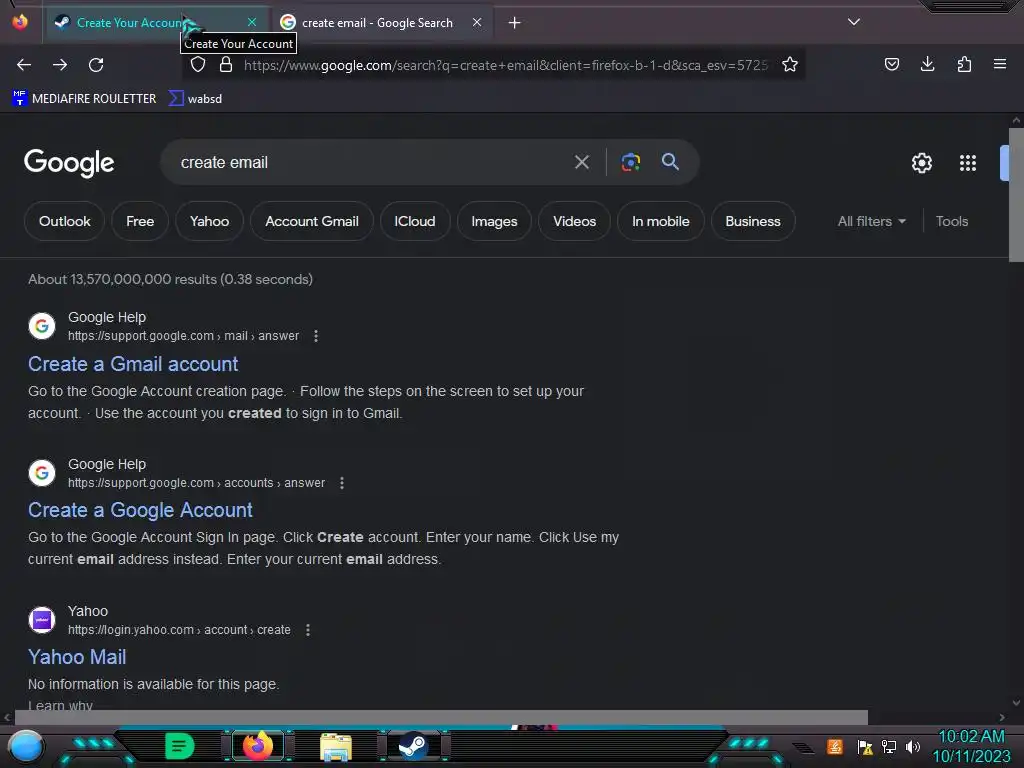This screenshot has width=1024, height=768.
Task: Go back with the browser back arrow
Action: tap(24, 65)
